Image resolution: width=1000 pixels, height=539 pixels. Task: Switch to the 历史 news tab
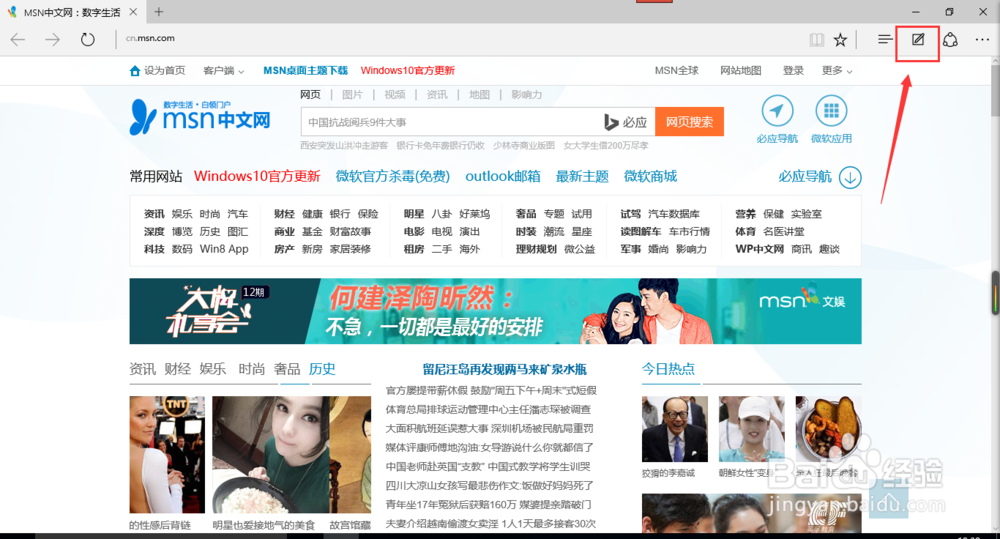[322, 369]
